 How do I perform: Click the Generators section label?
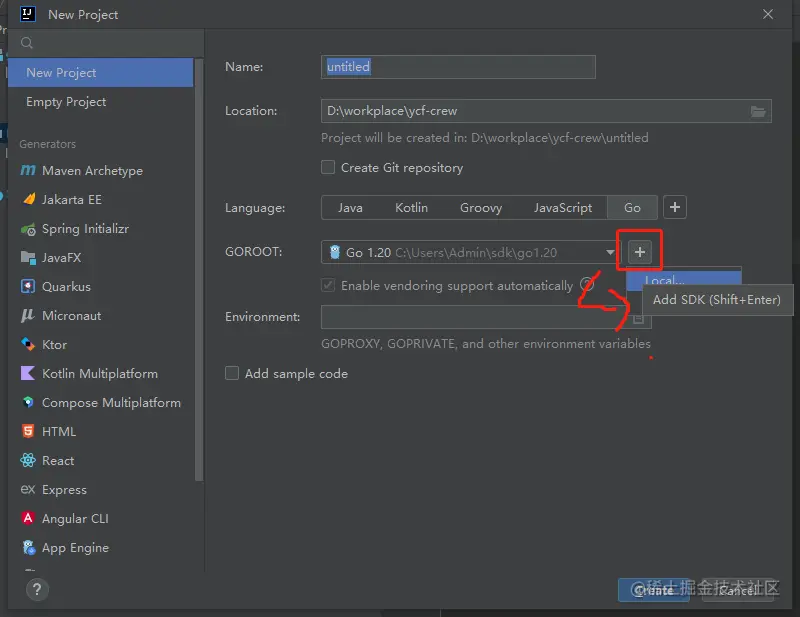pyautogui.click(x=47, y=144)
